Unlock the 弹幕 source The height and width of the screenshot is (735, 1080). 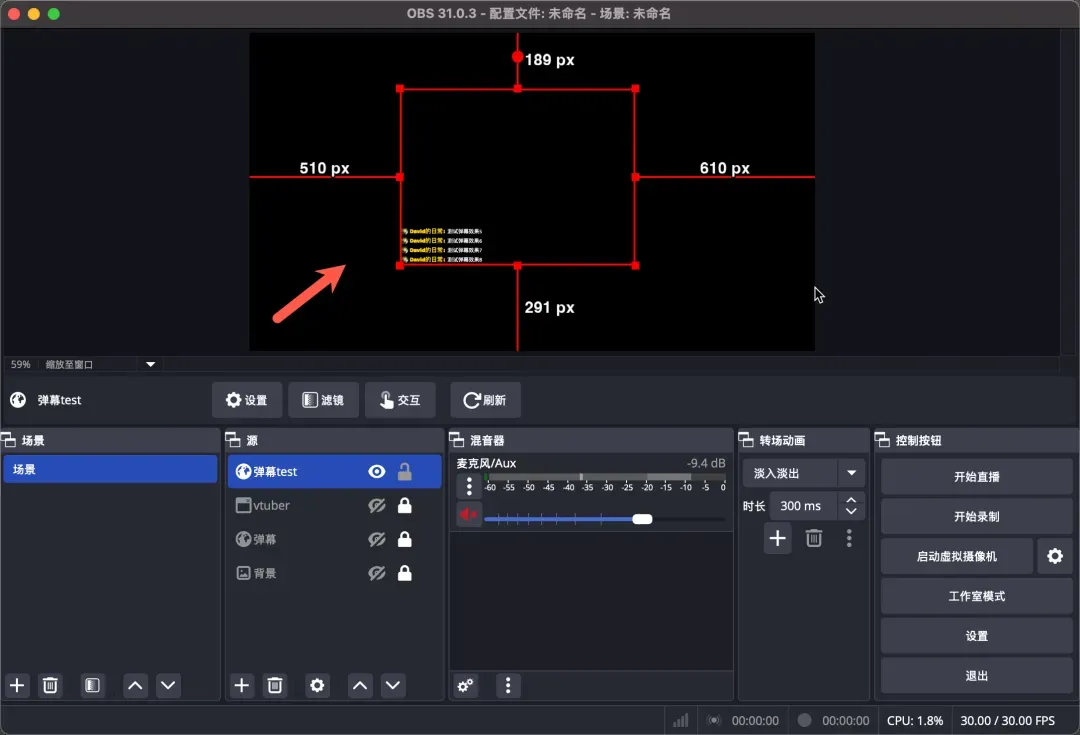pos(405,539)
